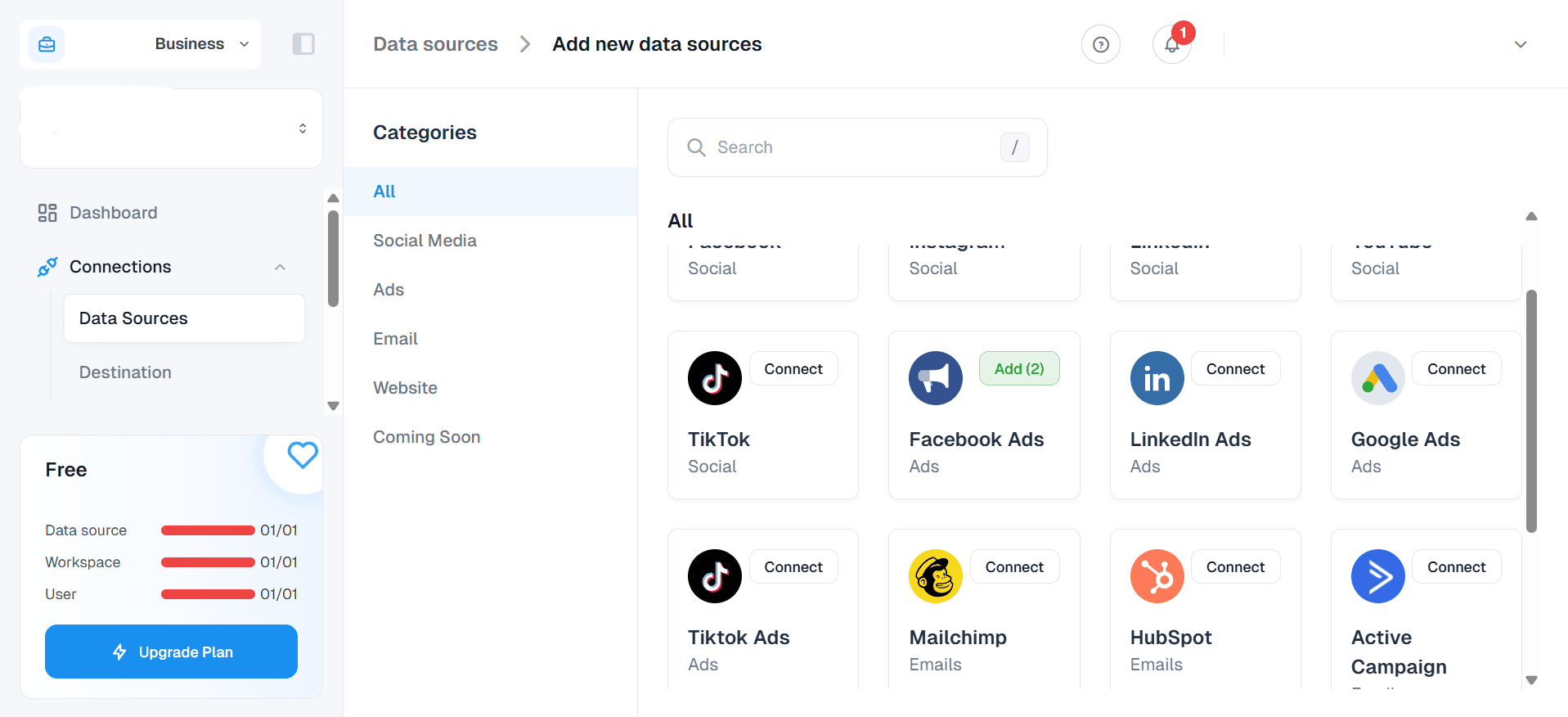Click the LinkedIn Ads logo icon
1568x717 pixels.
tap(1157, 378)
